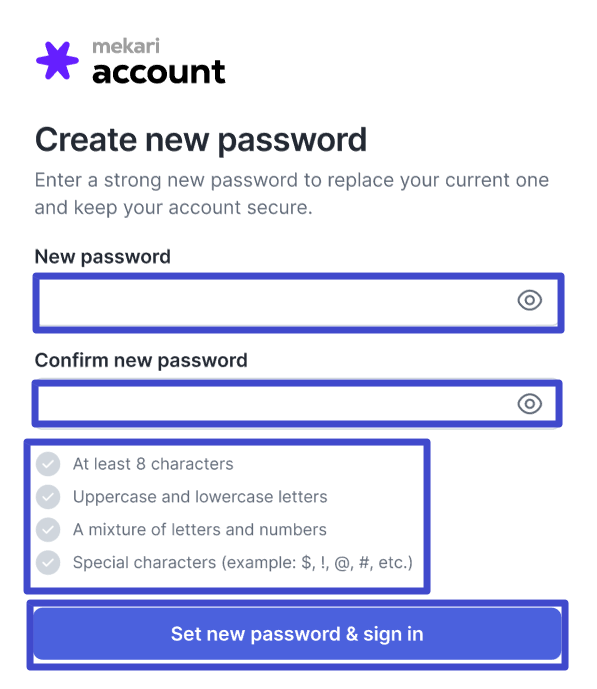Click the letters and numbers check icon
Screen dimensions: 597x689
click(x=48, y=529)
